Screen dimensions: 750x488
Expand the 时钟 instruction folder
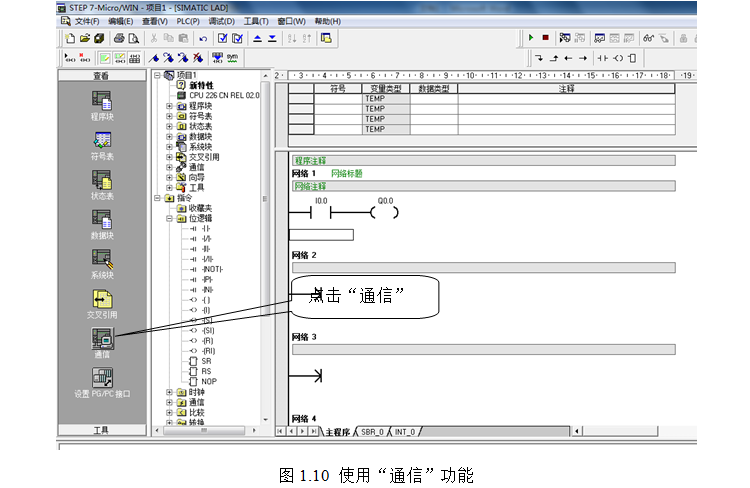point(169,392)
